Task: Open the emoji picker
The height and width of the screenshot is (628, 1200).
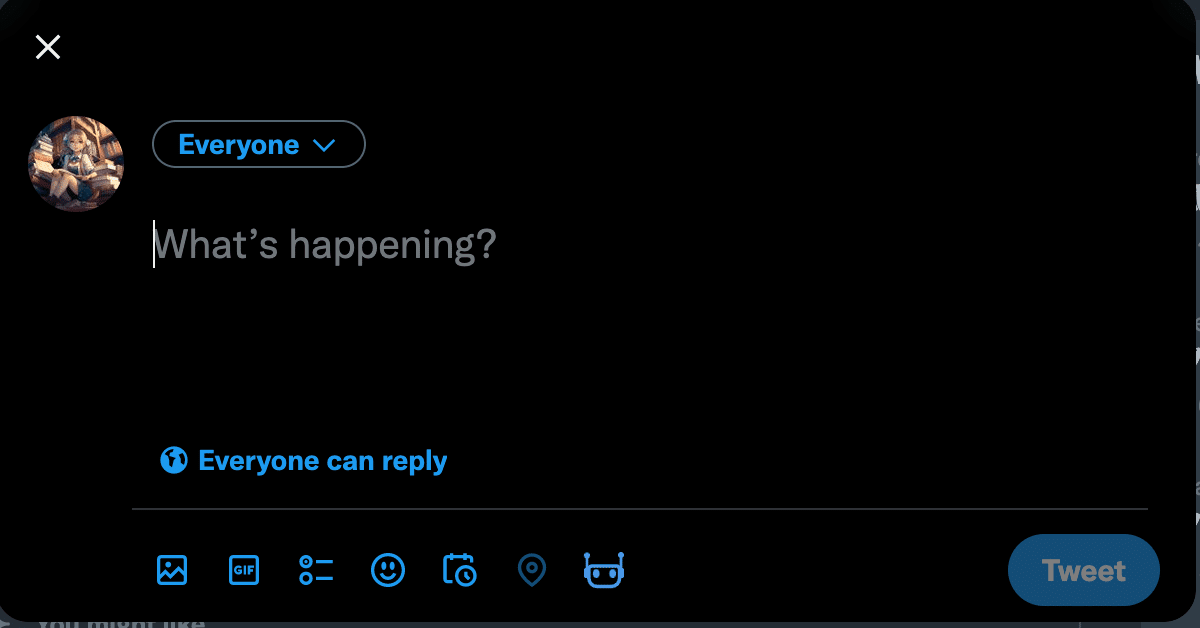Action: pyautogui.click(x=388, y=570)
